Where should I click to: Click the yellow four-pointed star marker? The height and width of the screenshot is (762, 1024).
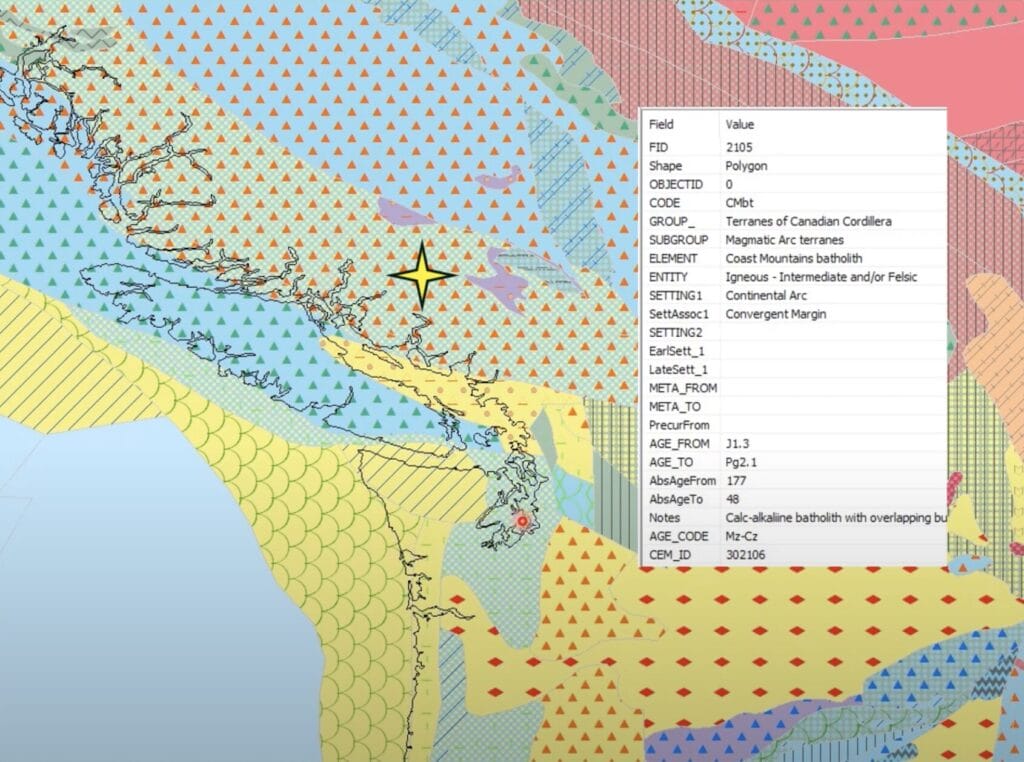[422, 274]
